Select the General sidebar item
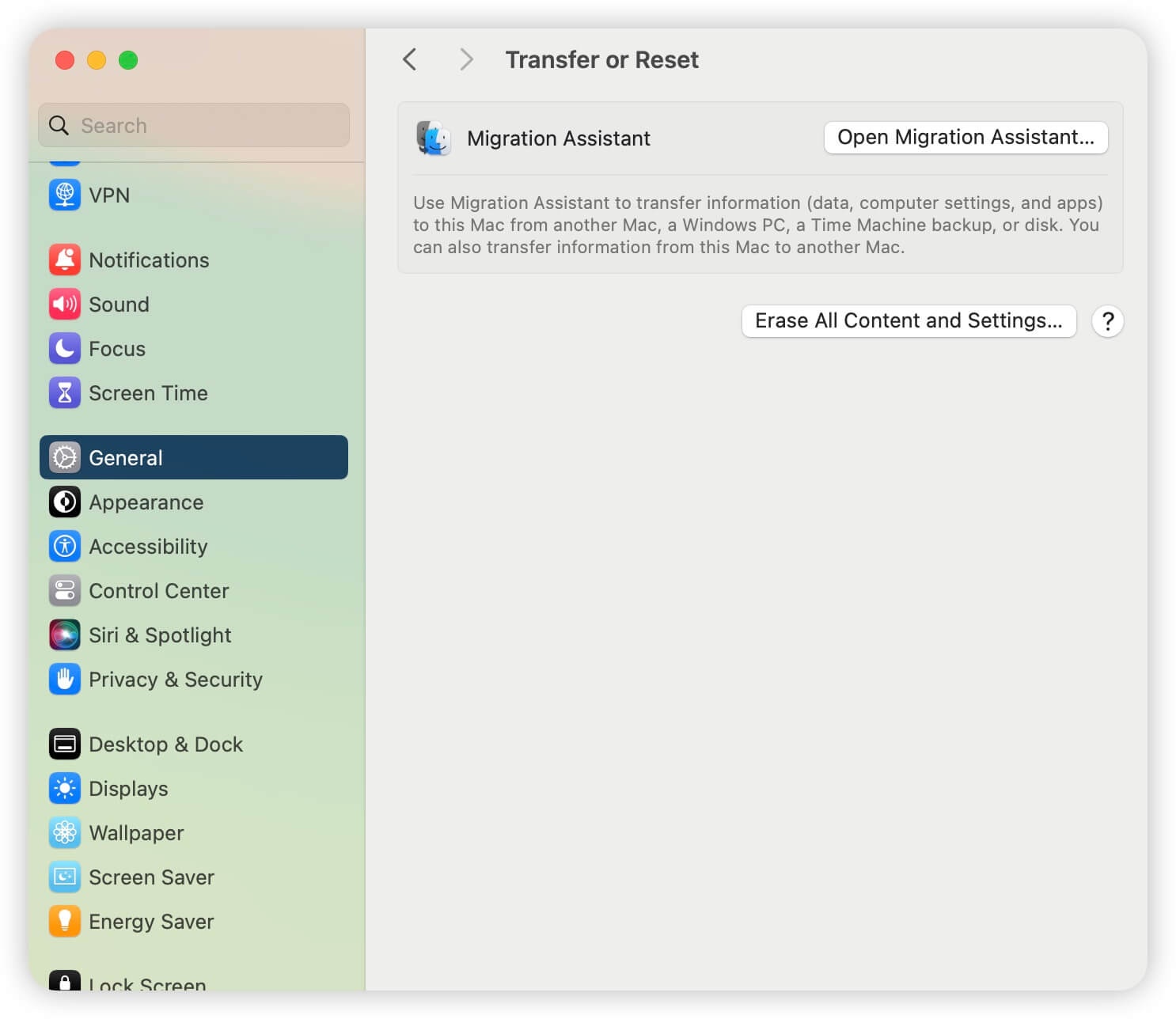The width and height of the screenshot is (1176, 1019). [194, 457]
